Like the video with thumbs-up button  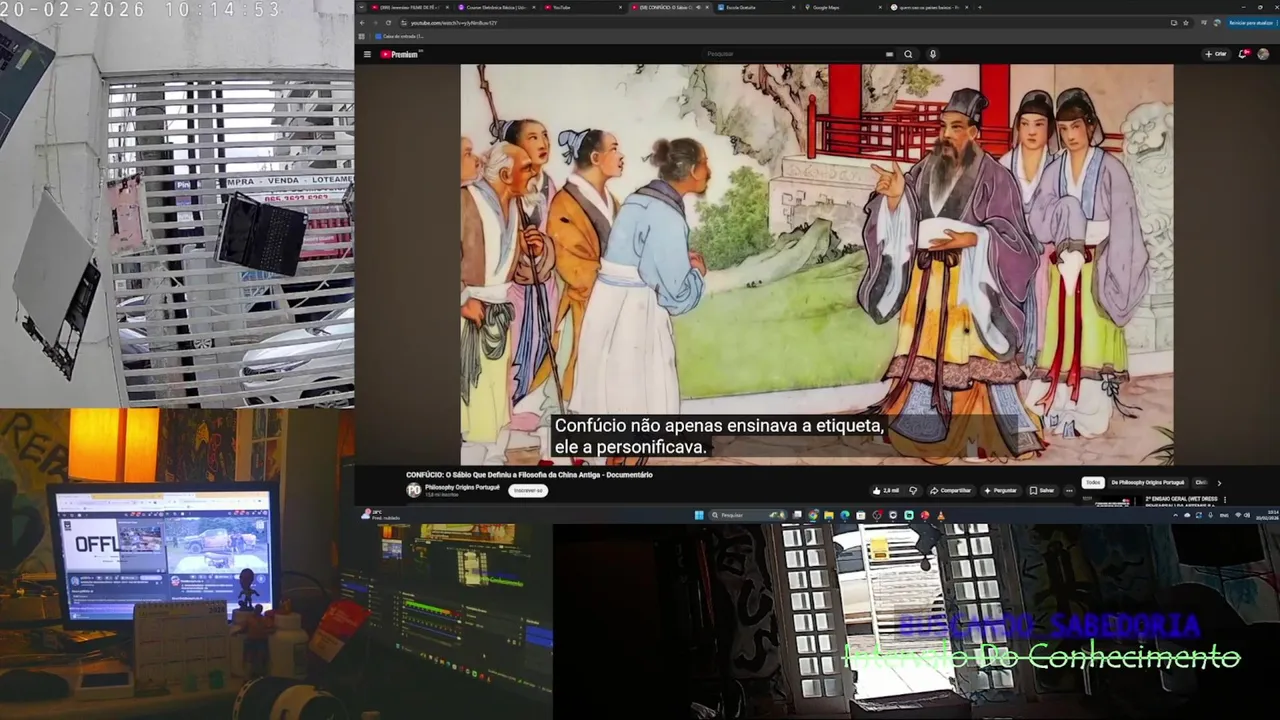886,490
